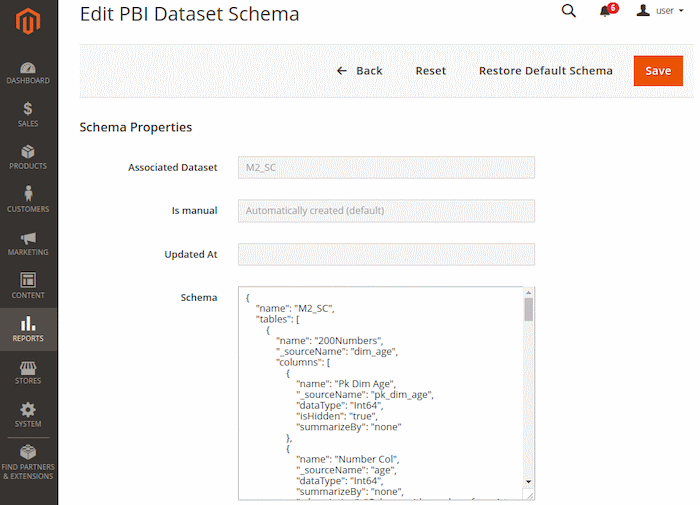This screenshot has width=700, height=505.
Task: Open the Customers sidebar menu
Action: click(28, 200)
